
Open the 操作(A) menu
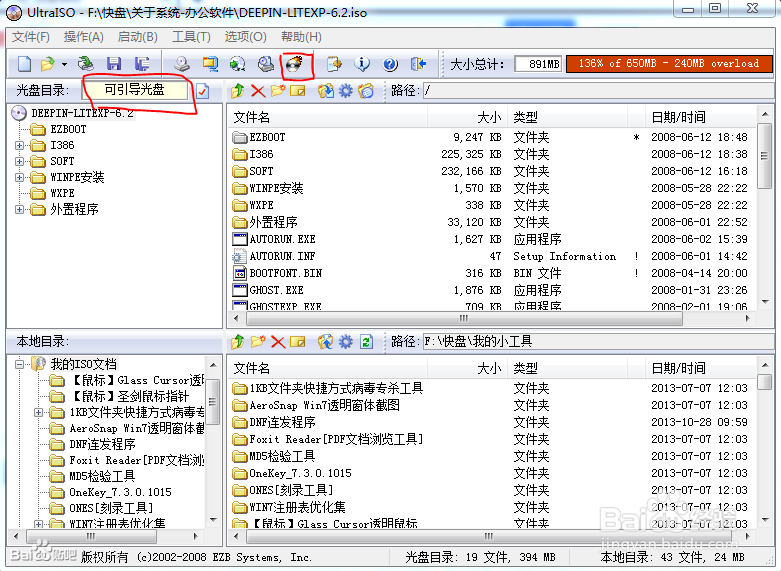pyautogui.click(x=83, y=37)
